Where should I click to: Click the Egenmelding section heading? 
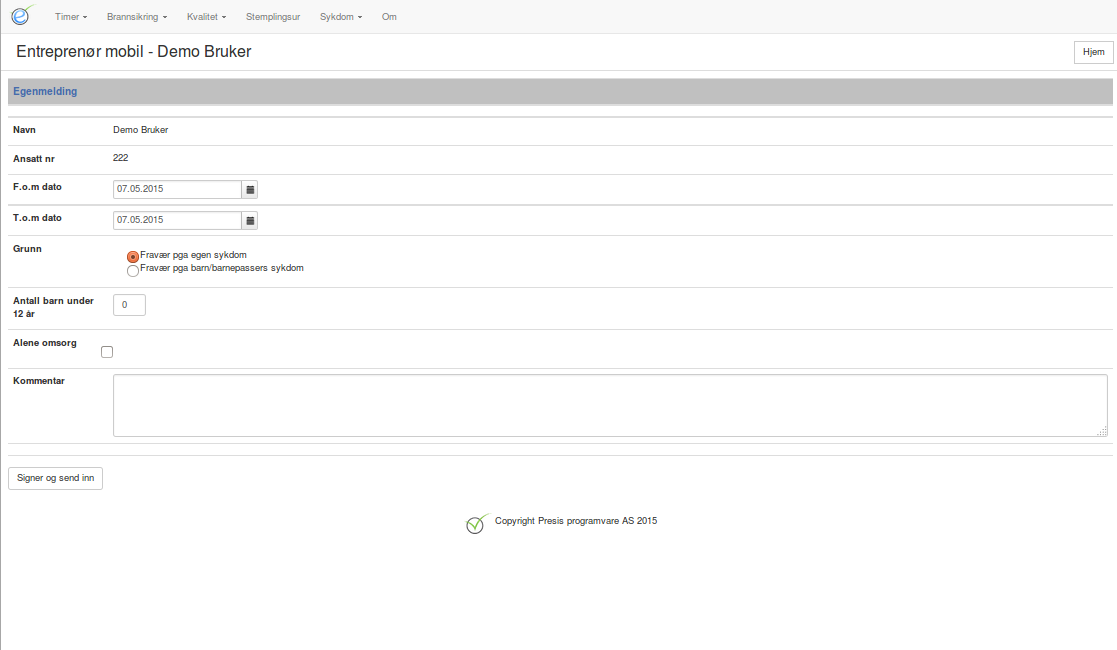pyautogui.click(x=45, y=91)
